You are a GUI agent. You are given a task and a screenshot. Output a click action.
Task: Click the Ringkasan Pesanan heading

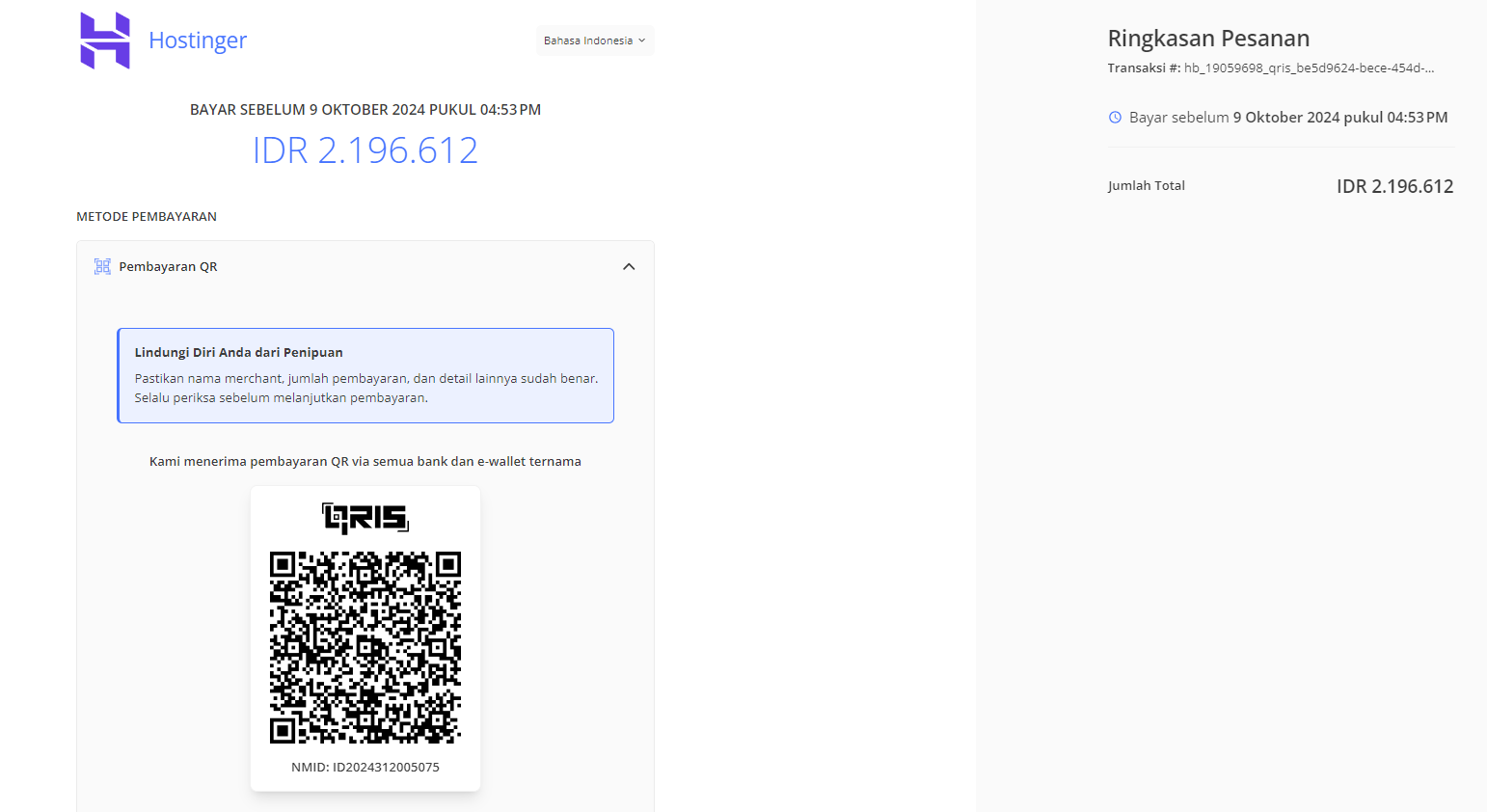click(1208, 39)
